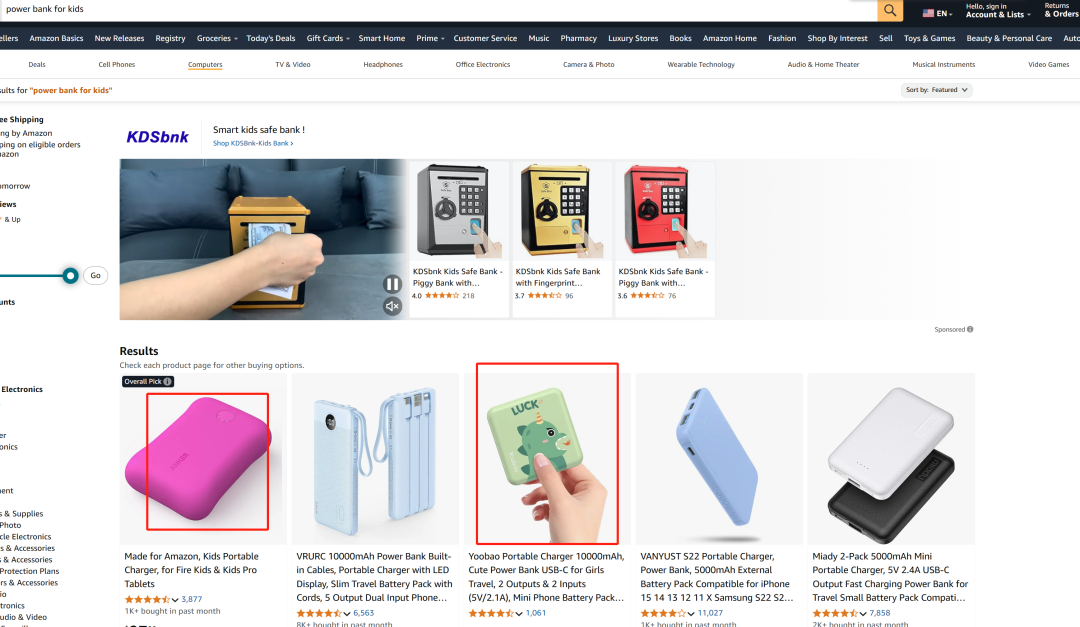The height and width of the screenshot is (627, 1080).
Task: Click the KDSbnk brand logo
Action: [157, 136]
